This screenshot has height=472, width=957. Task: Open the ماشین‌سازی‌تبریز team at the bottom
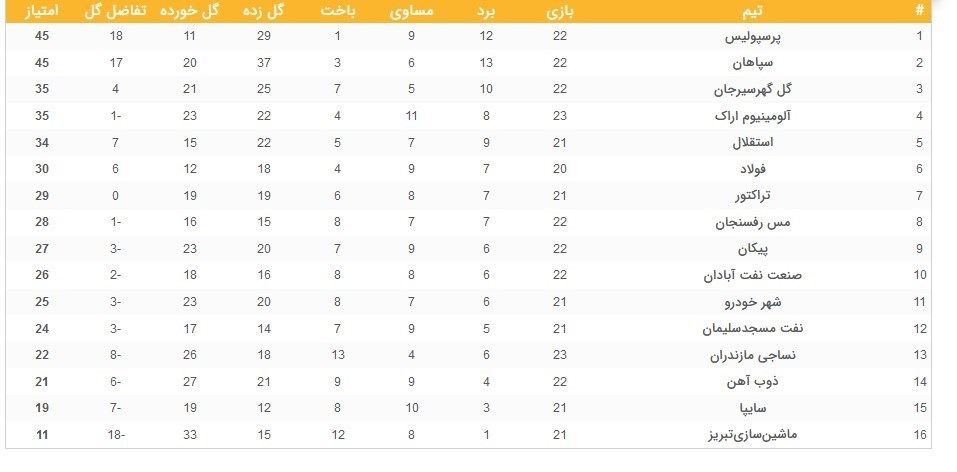point(738,435)
